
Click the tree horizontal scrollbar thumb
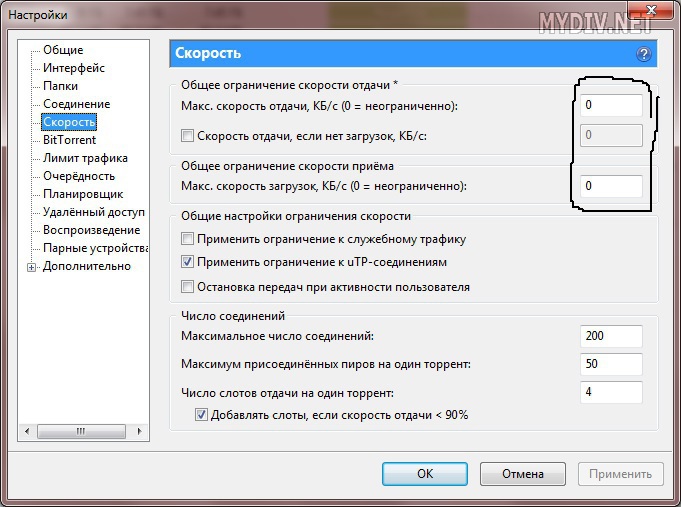(x=81, y=431)
